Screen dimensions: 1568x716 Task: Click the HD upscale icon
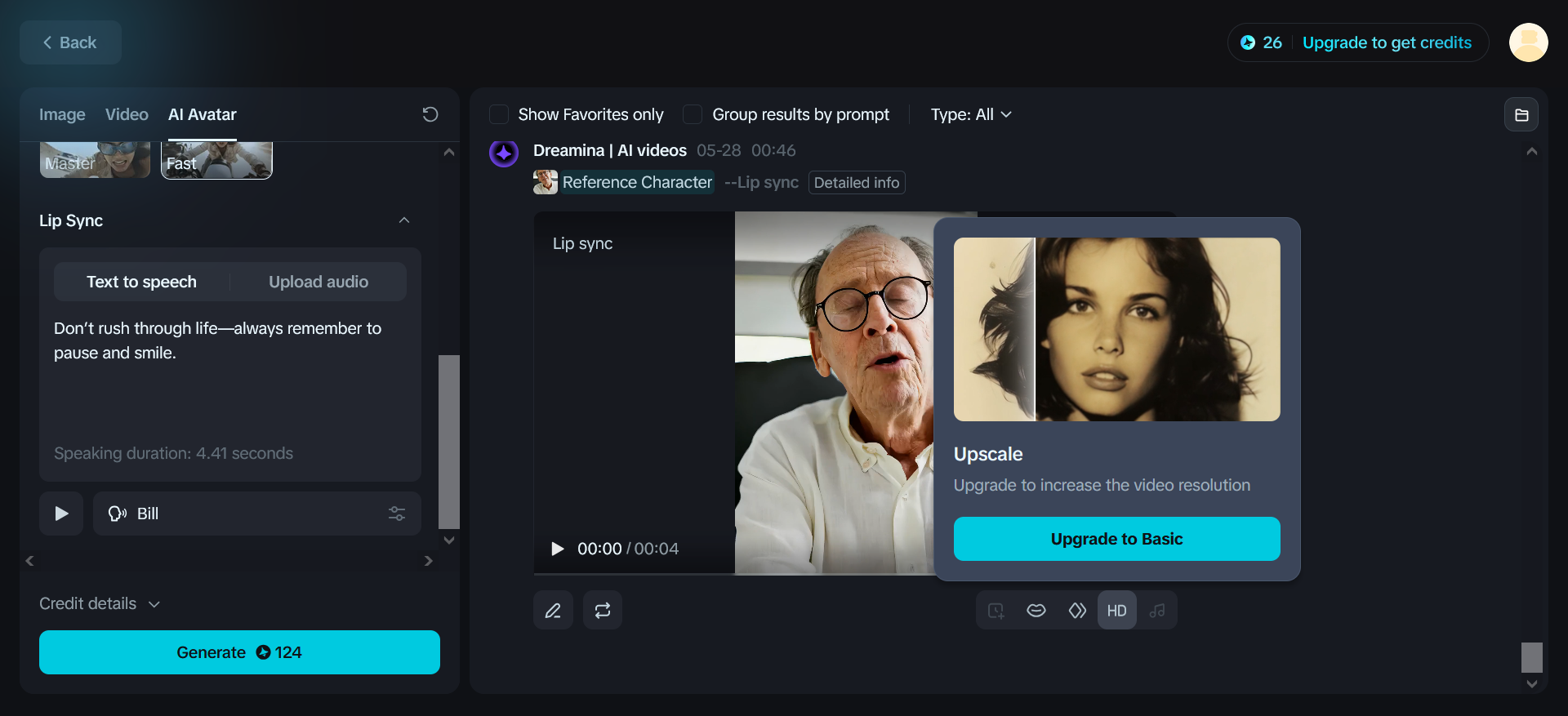coord(1117,611)
